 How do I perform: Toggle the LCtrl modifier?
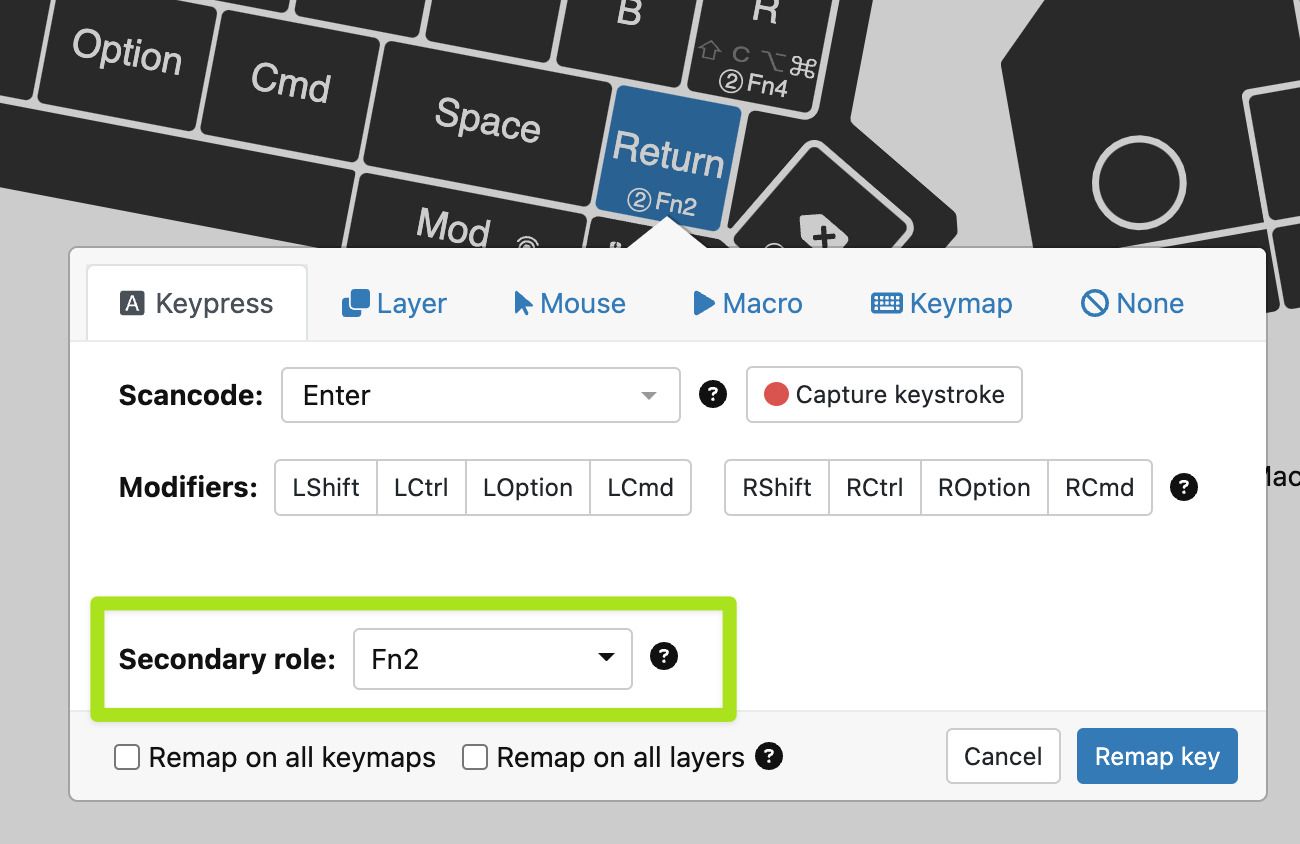(421, 487)
